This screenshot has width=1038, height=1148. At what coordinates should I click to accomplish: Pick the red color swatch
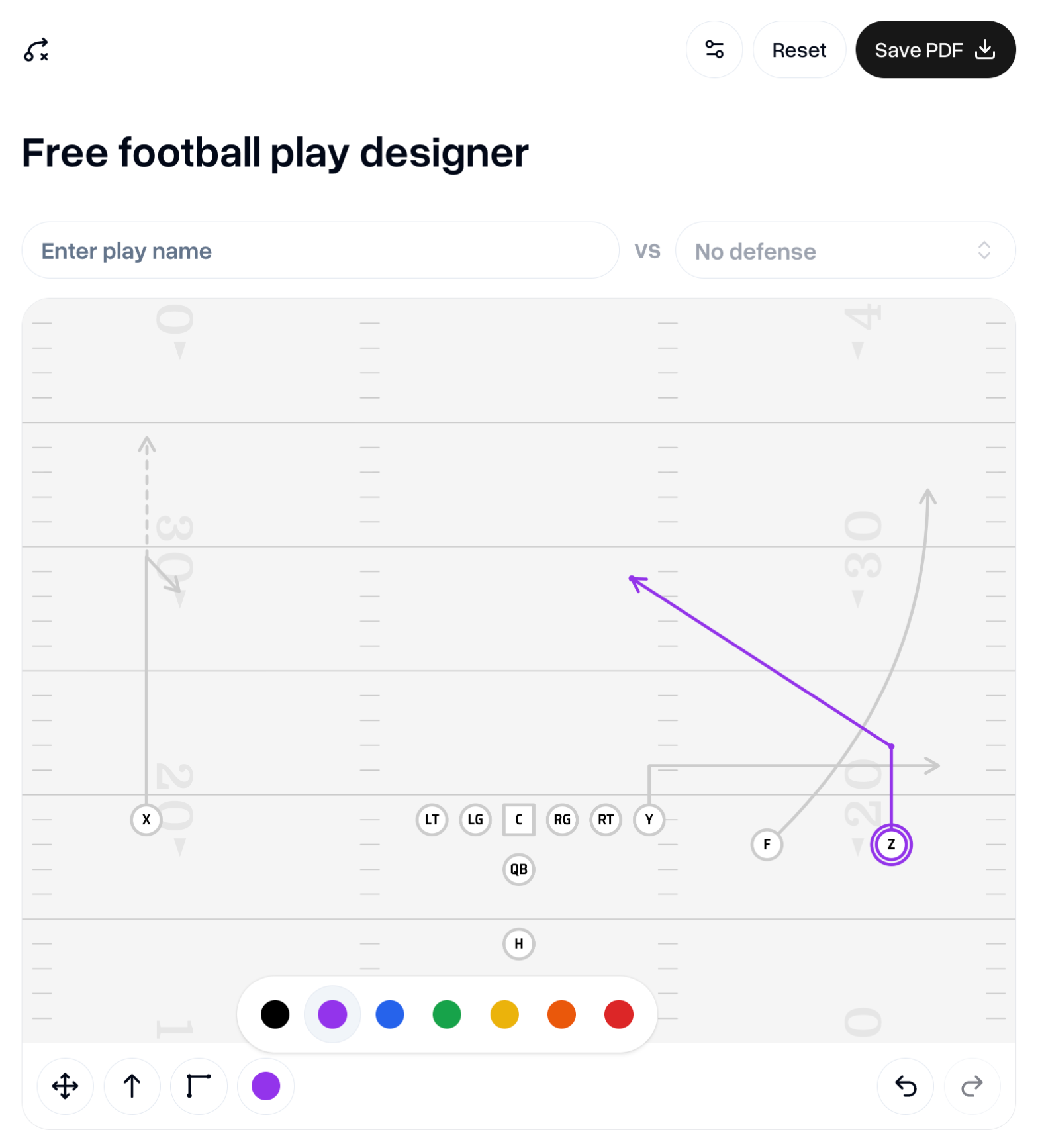tap(618, 1014)
